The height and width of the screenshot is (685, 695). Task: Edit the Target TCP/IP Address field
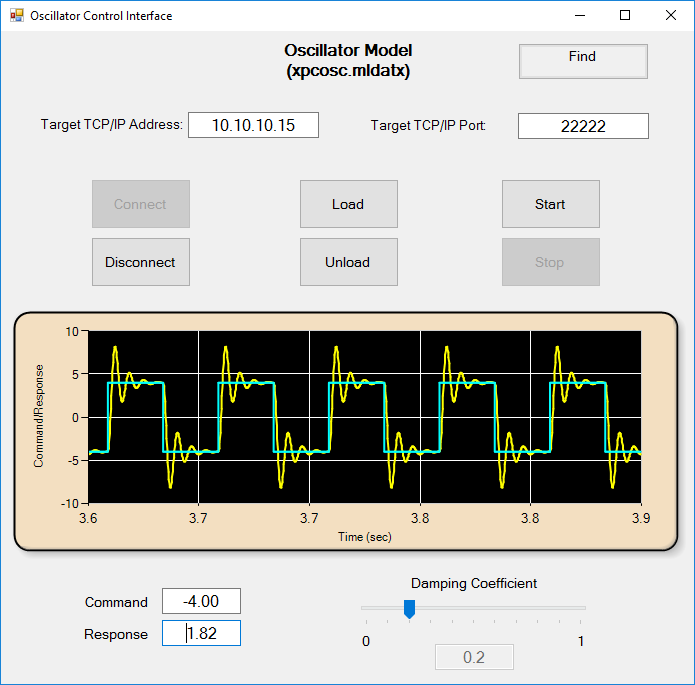click(253, 125)
